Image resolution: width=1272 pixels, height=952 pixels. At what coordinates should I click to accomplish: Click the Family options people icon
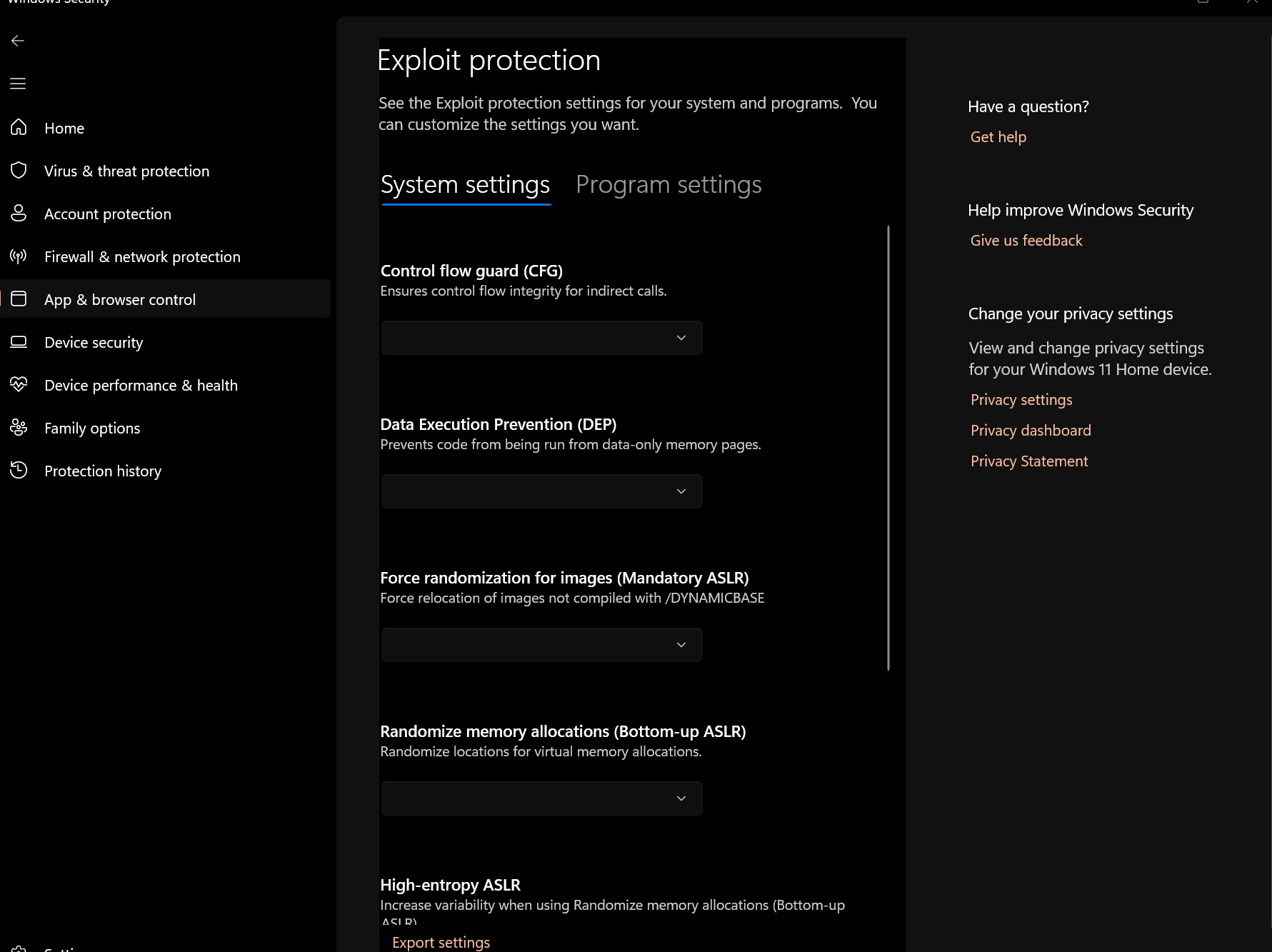point(19,428)
